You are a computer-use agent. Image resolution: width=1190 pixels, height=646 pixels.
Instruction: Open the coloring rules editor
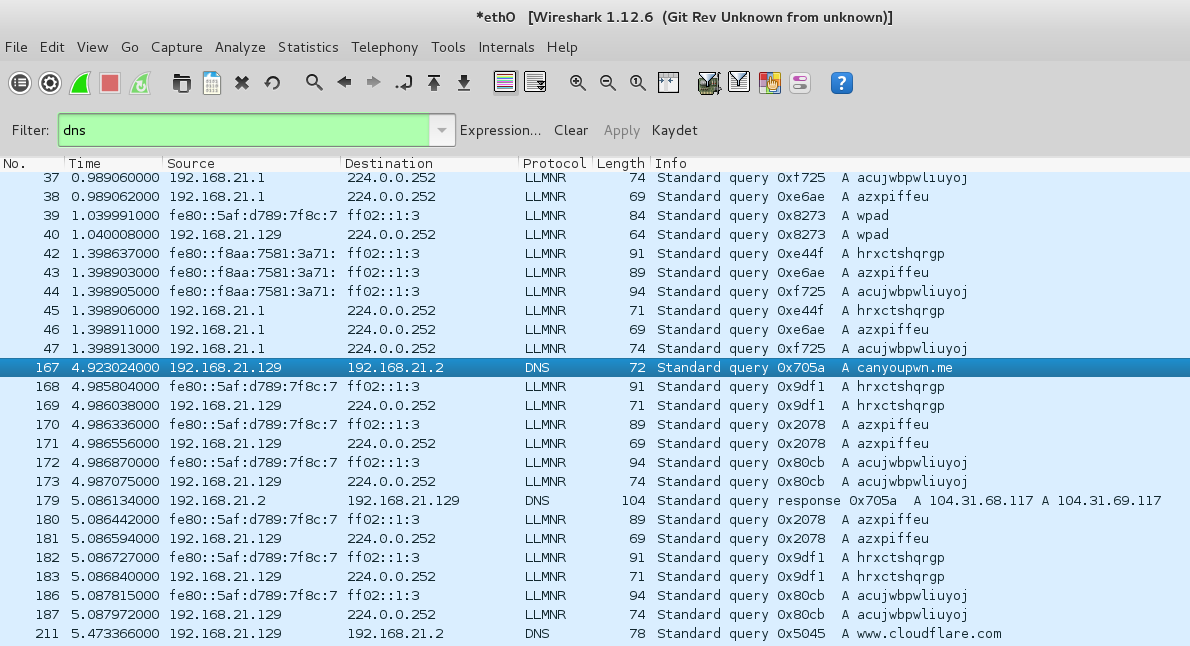(x=770, y=83)
